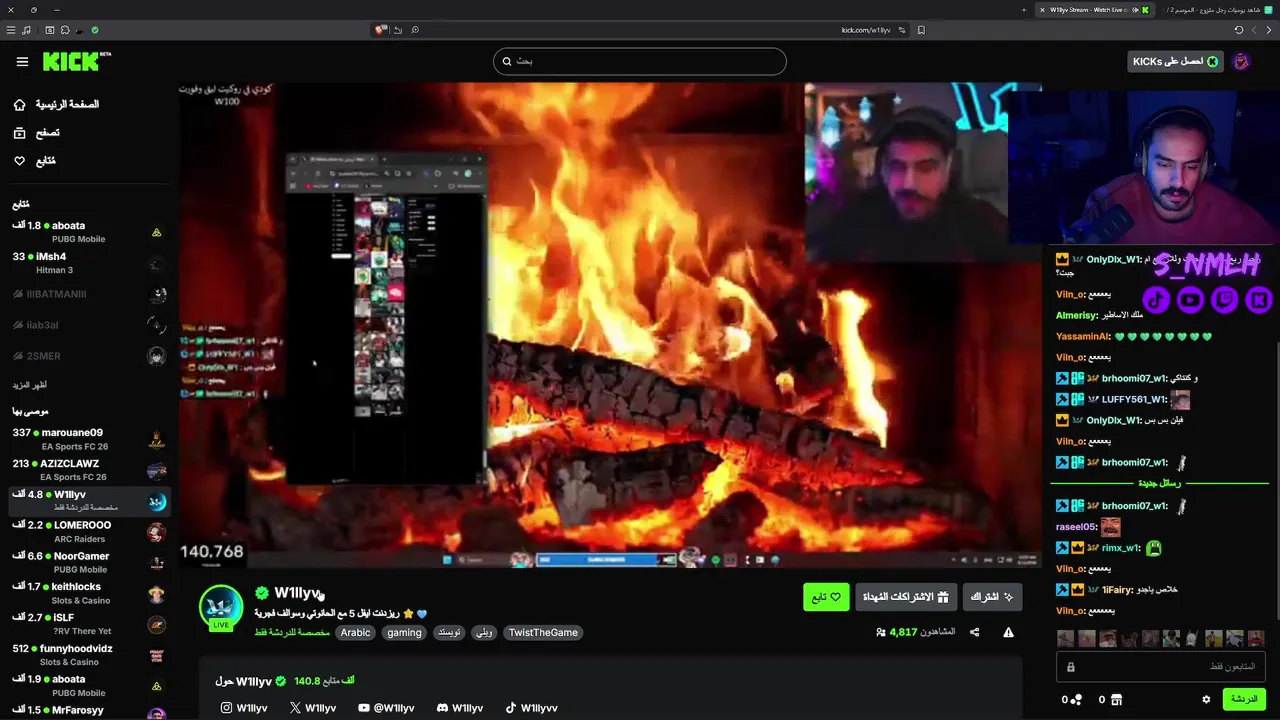Click the chat points balance icon
This screenshot has height=720, width=1280.
[x=1077, y=700]
